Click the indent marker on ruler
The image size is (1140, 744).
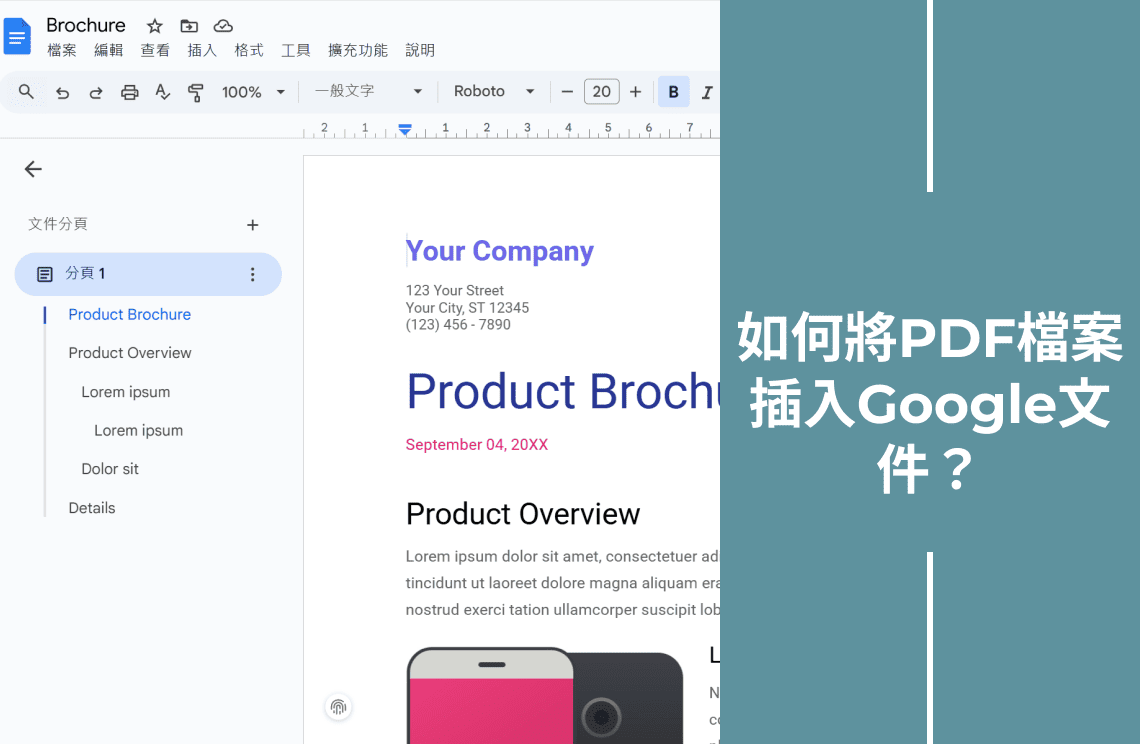point(405,129)
